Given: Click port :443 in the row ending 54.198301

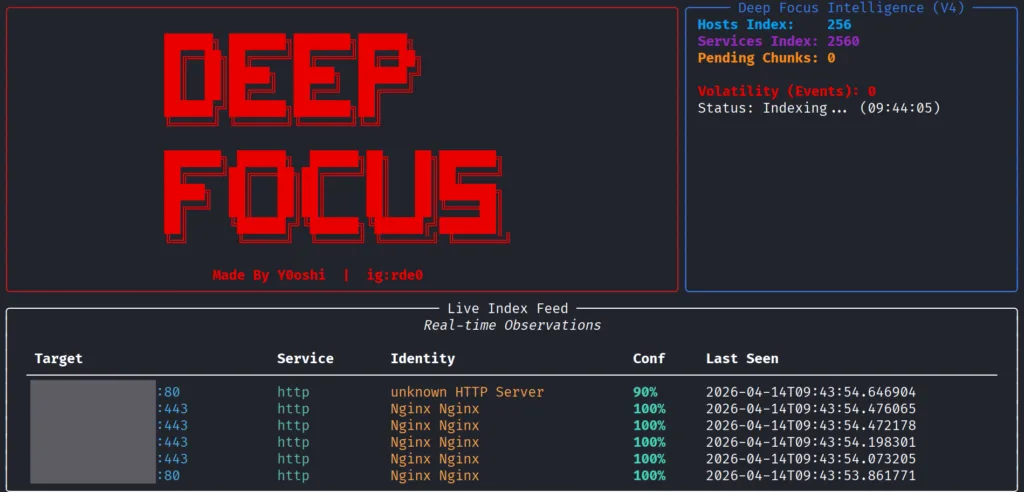Looking at the screenshot, I should click(172, 442).
